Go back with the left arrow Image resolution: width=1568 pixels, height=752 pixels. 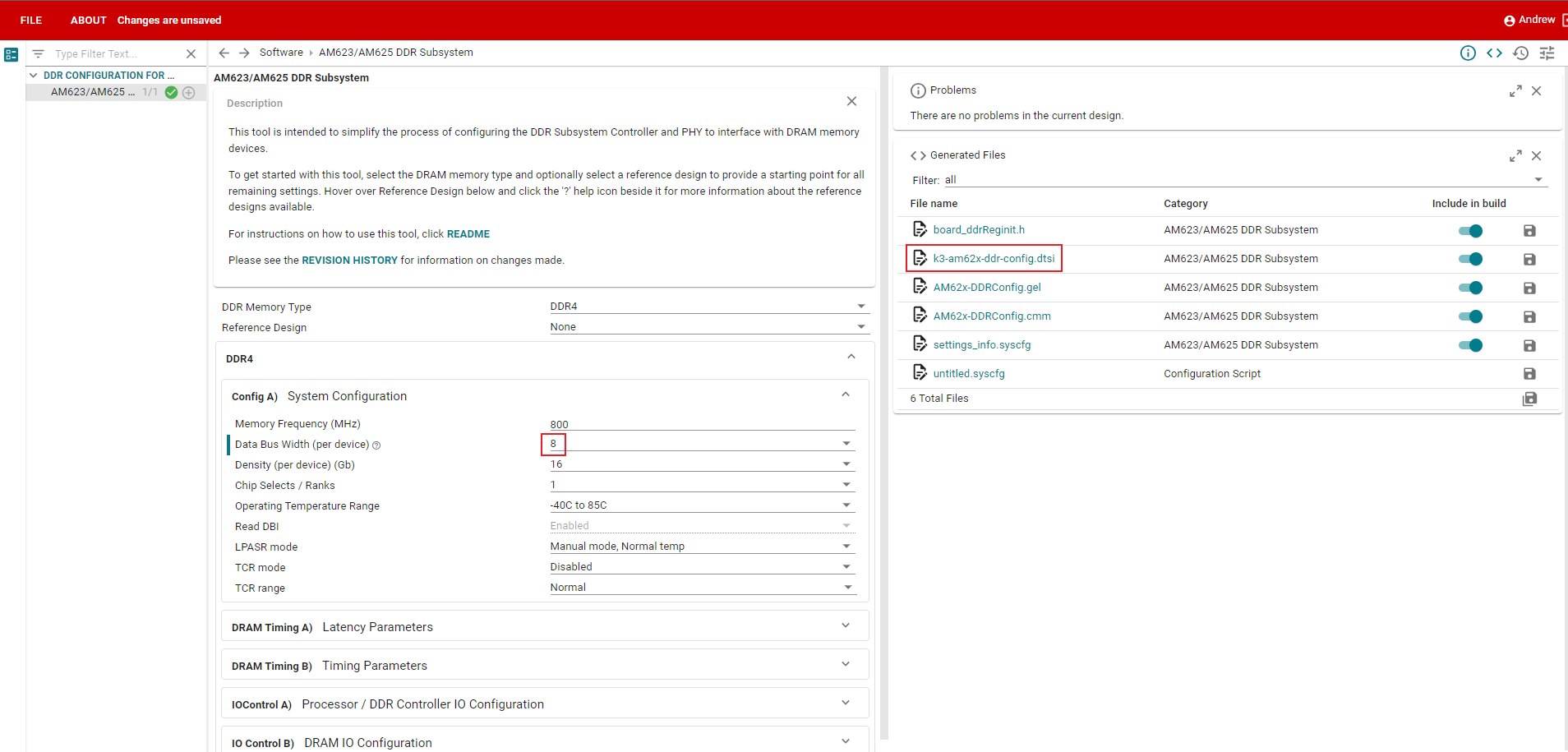point(224,53)
